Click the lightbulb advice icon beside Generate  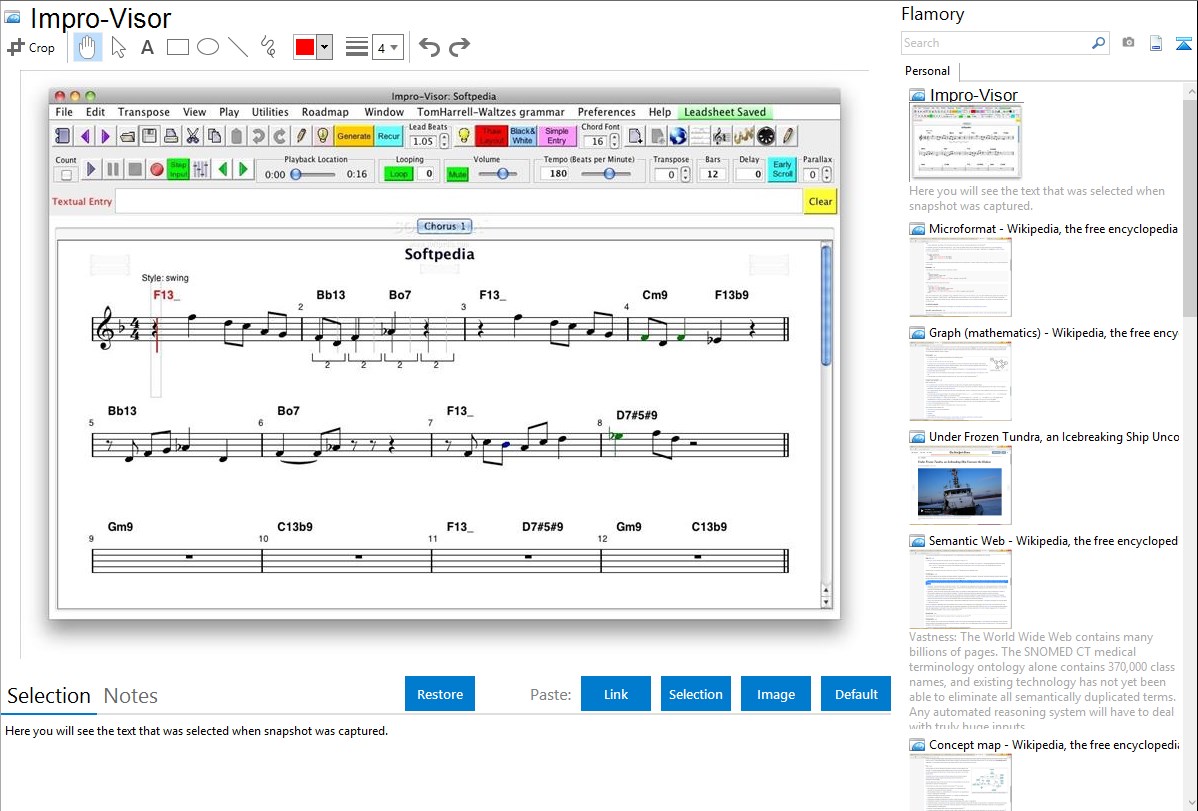click(x=323, y=136)
